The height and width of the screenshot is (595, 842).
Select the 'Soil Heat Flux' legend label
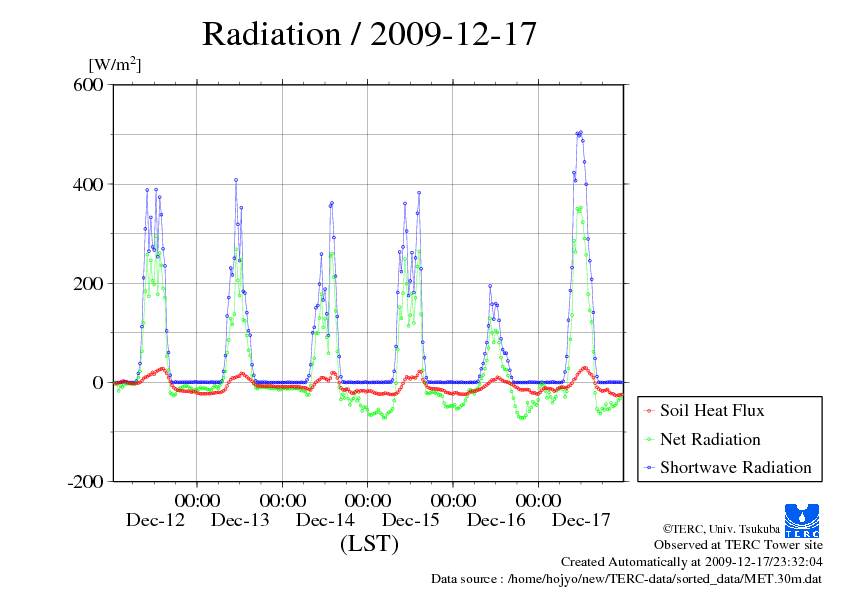coord(712,411)
